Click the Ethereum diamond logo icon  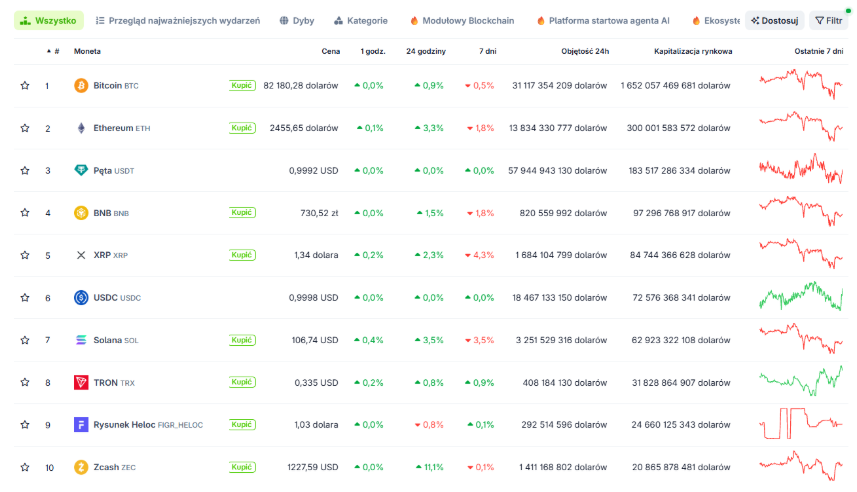point(81,128)
